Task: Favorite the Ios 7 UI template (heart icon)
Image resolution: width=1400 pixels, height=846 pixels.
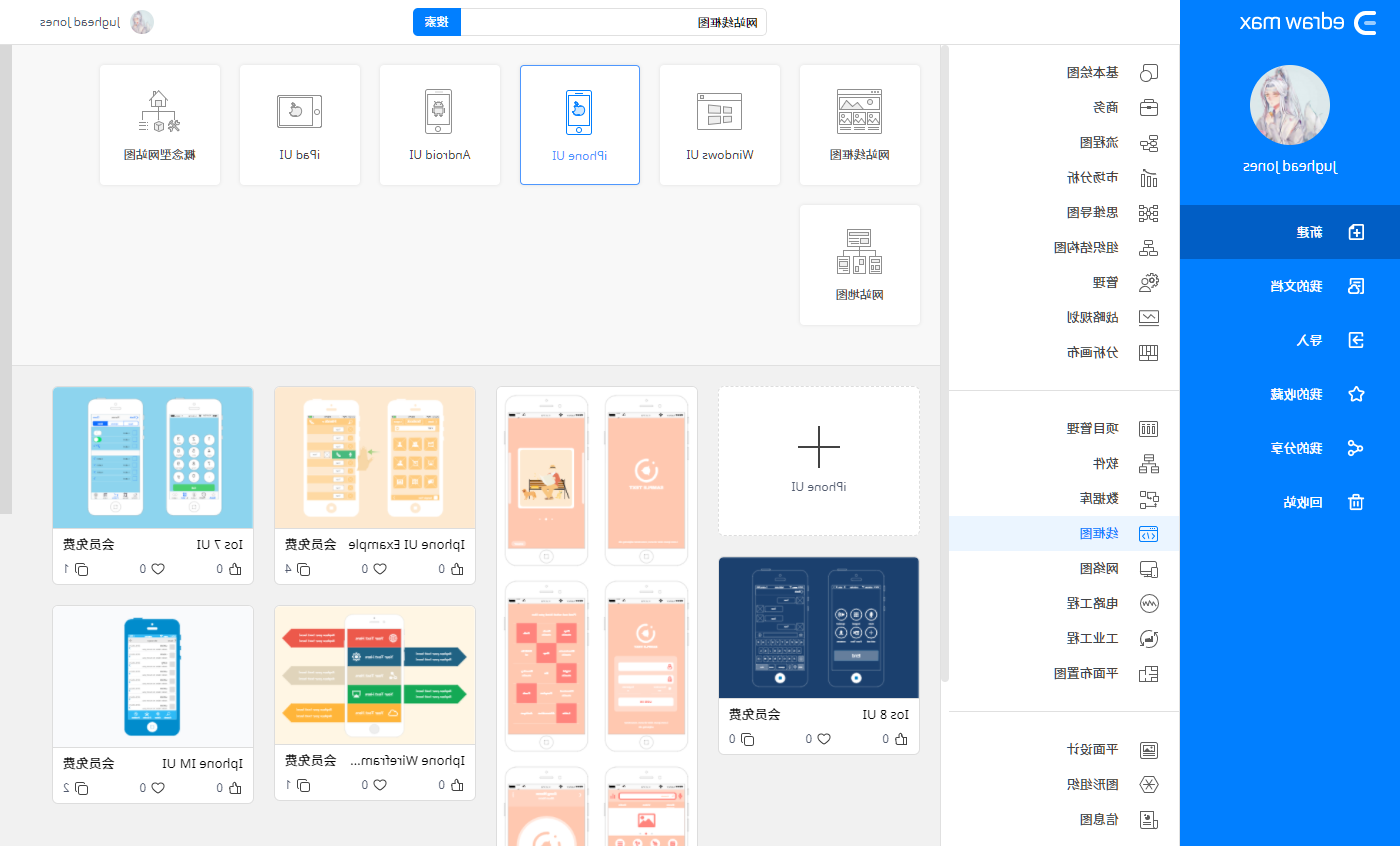Action: [x=158, y=569]
